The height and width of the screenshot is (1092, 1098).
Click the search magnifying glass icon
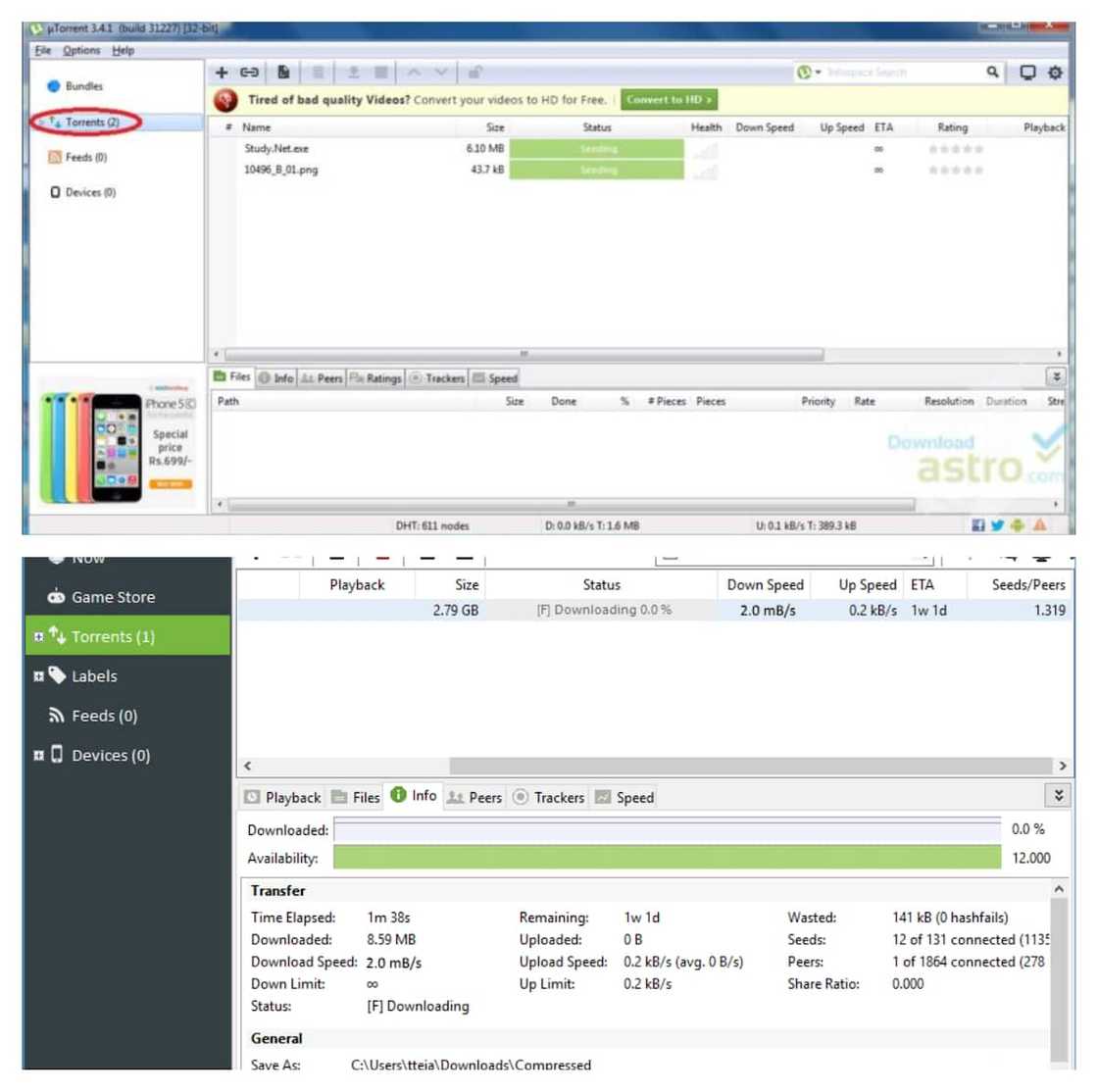(992, 73)
